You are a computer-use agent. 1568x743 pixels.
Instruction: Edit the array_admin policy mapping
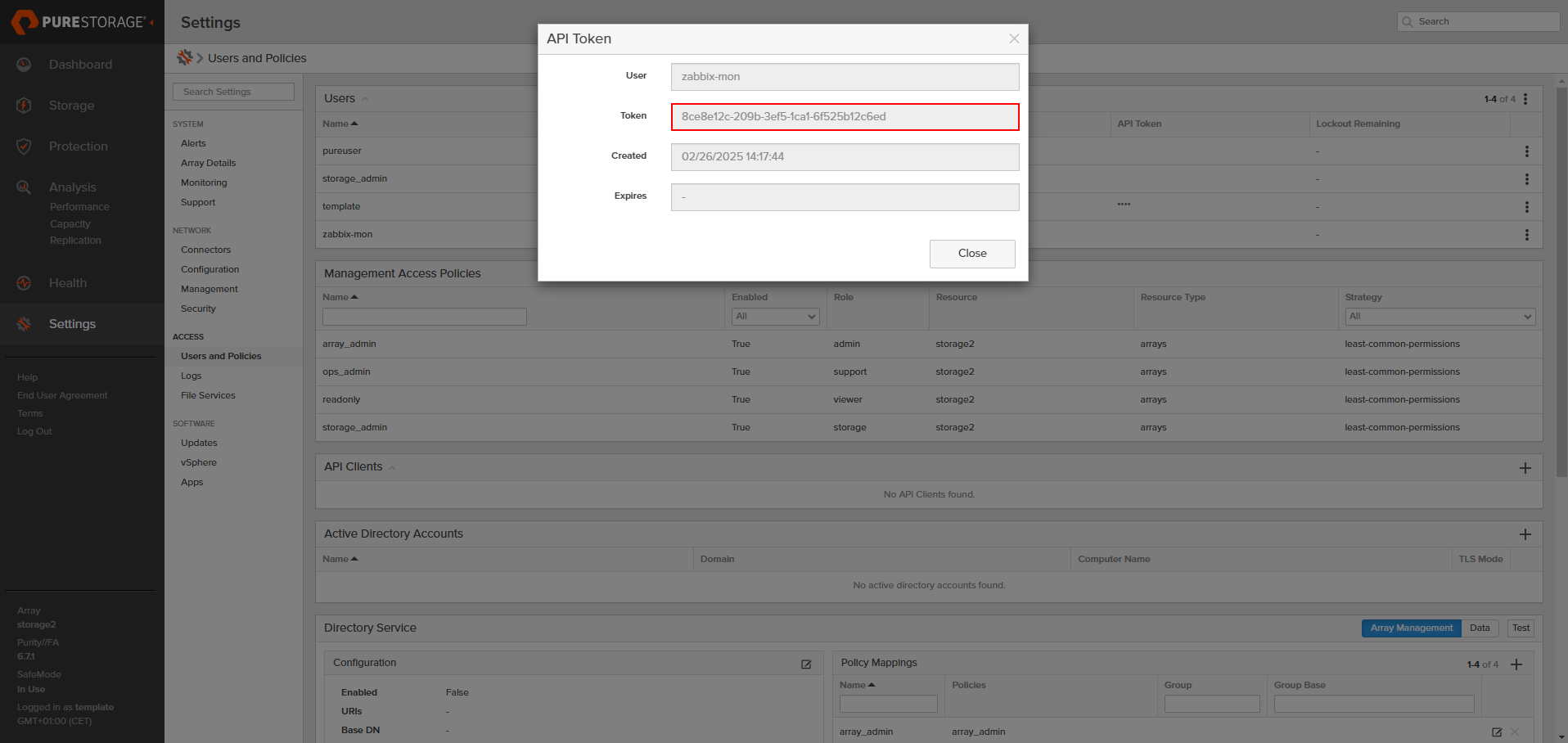[1497, 732]
